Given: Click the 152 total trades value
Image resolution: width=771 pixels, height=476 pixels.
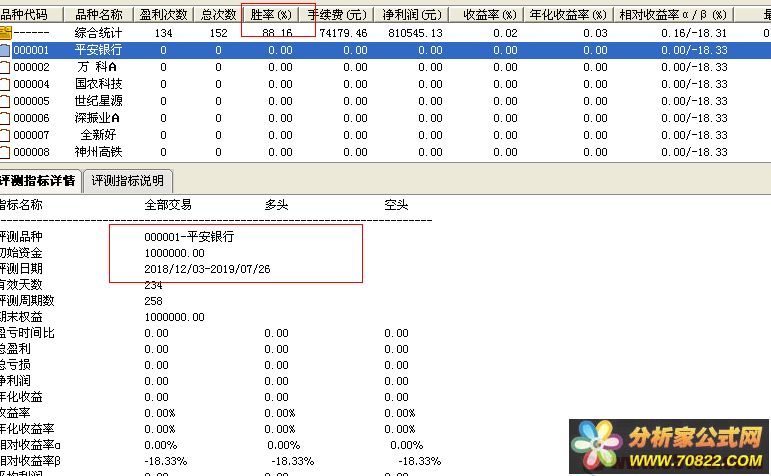Looking at the screenshot, I should 218,33.
